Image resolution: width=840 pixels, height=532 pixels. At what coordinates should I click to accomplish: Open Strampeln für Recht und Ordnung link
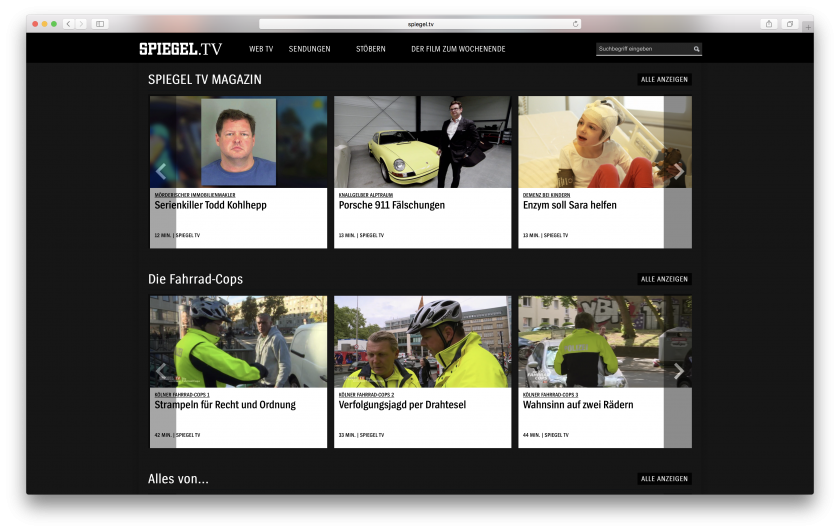pyautogui.click(x=225, y=405)
